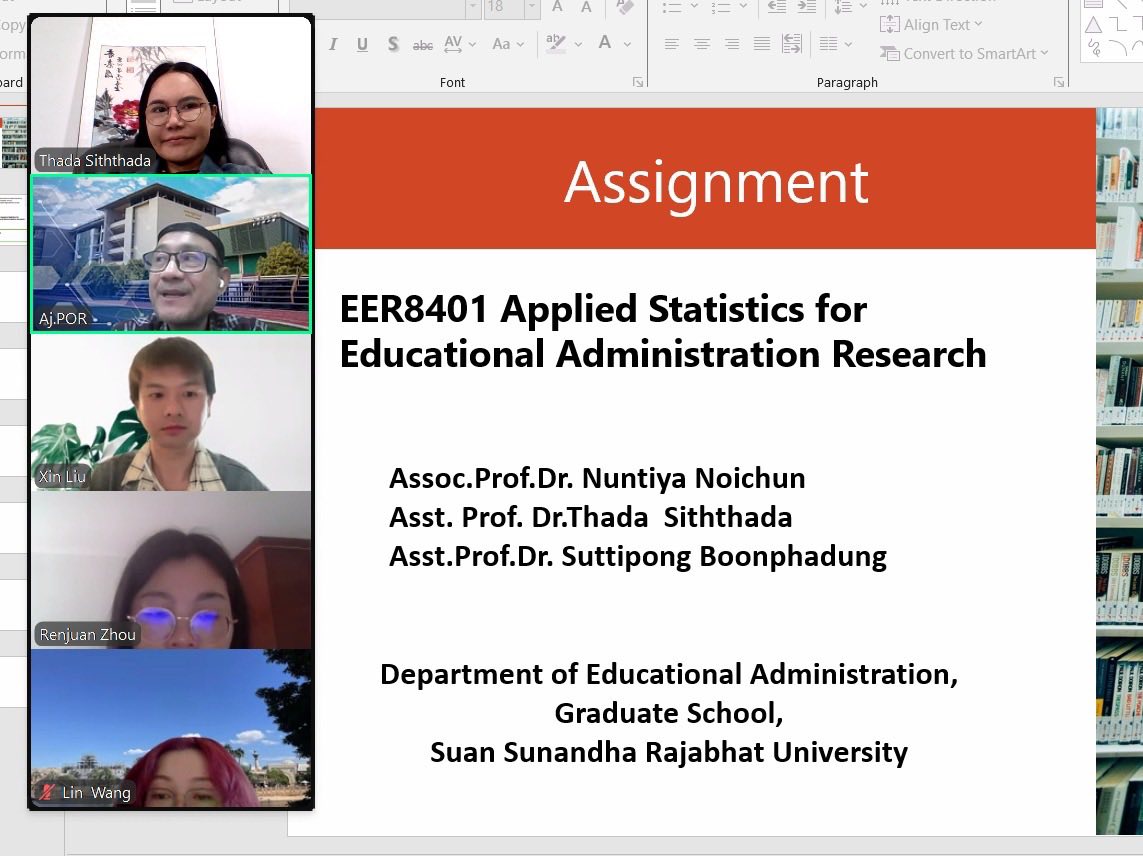Open the Align Text dropdown

(932, 25)
